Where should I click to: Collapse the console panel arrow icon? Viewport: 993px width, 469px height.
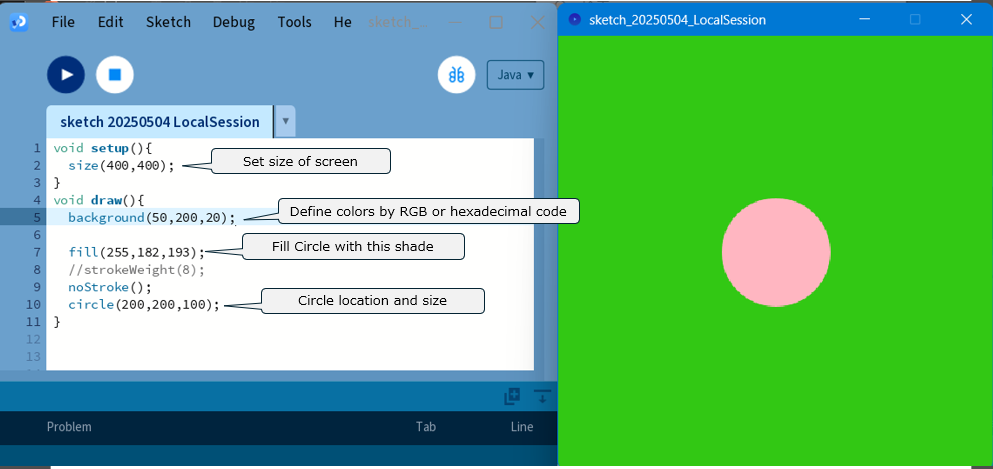point(542,397)
